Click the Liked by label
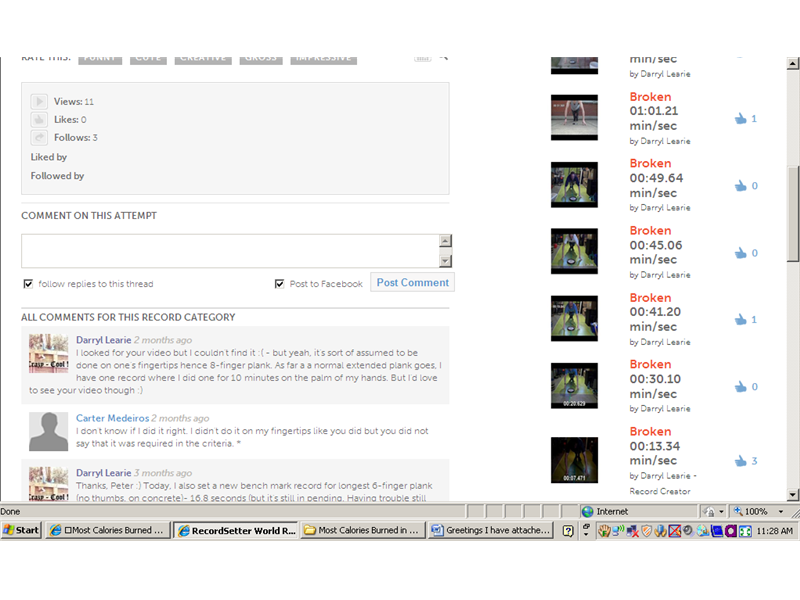The height and width of the screenshot is (600, 800). point(48,157)
